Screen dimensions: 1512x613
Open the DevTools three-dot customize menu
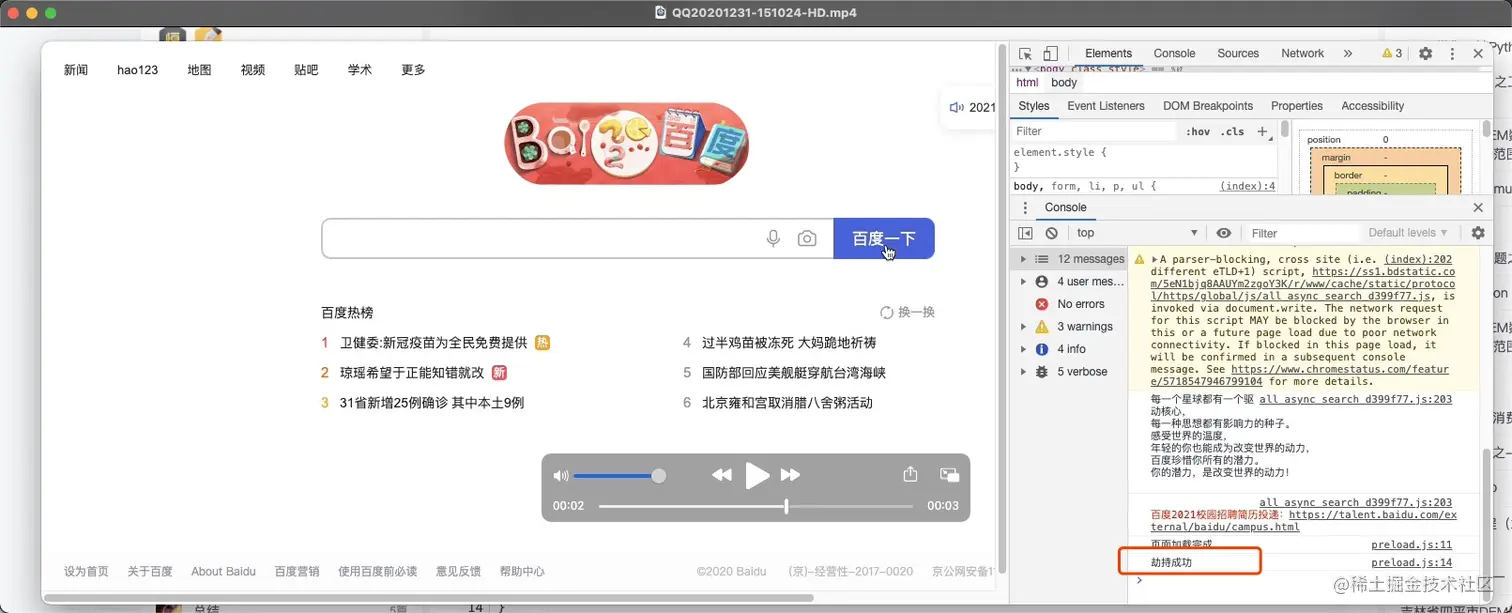click(1452, 54)
